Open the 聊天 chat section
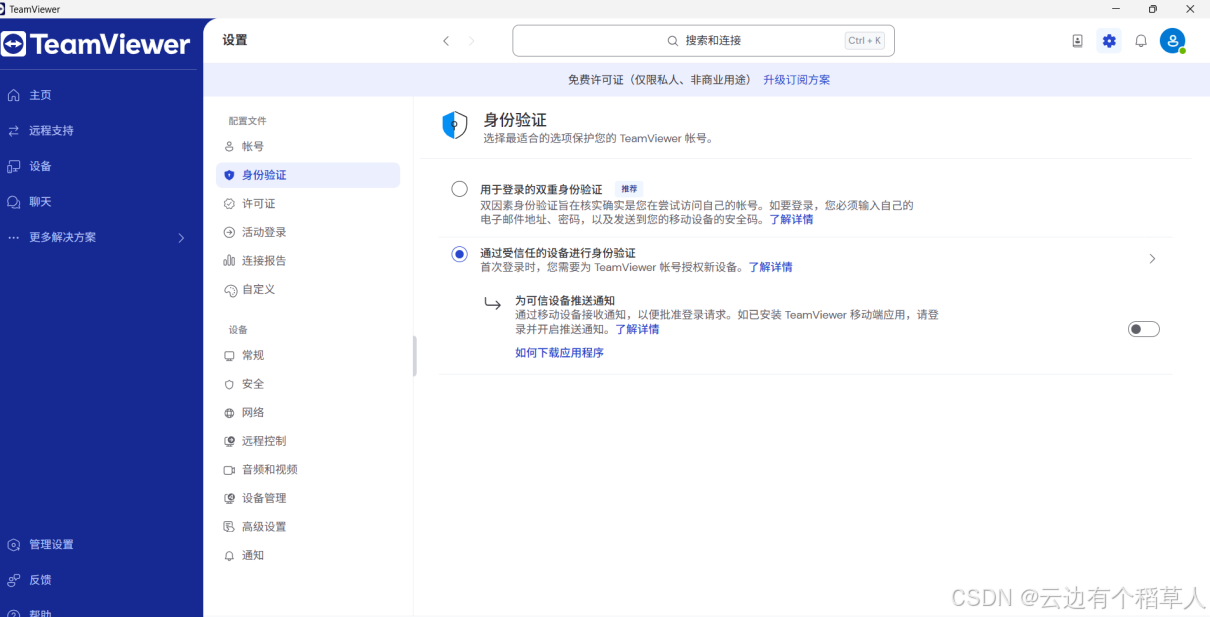The width and height of the screenshot is (1210, 617). [40, 201]
